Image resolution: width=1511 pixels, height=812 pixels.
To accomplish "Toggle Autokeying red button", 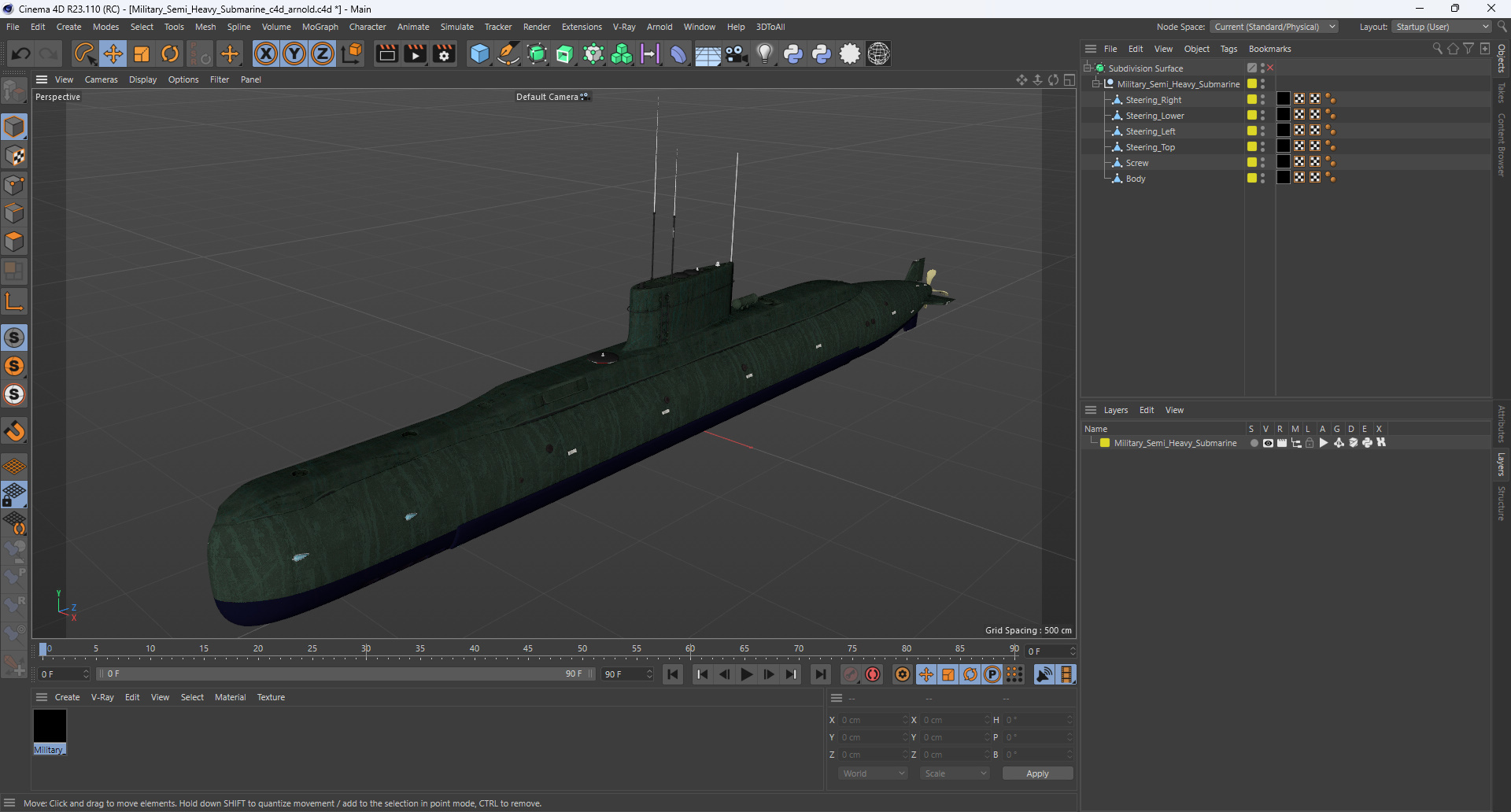I will click(873, 674).
